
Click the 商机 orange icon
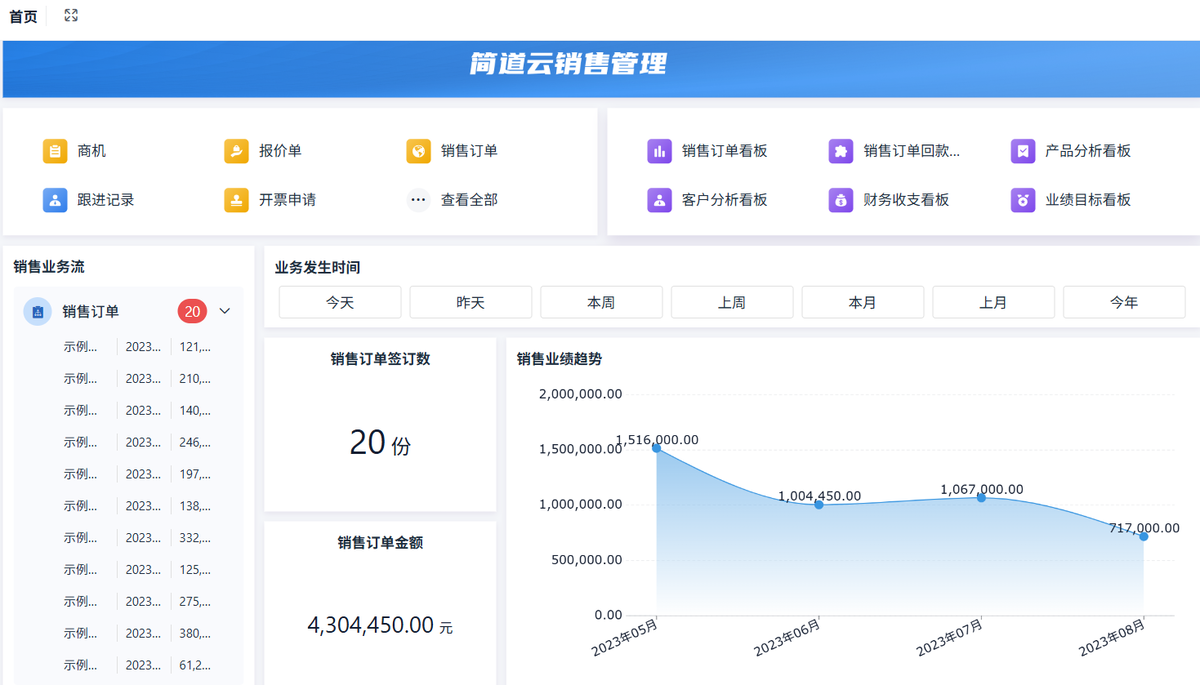pos(55,151)
